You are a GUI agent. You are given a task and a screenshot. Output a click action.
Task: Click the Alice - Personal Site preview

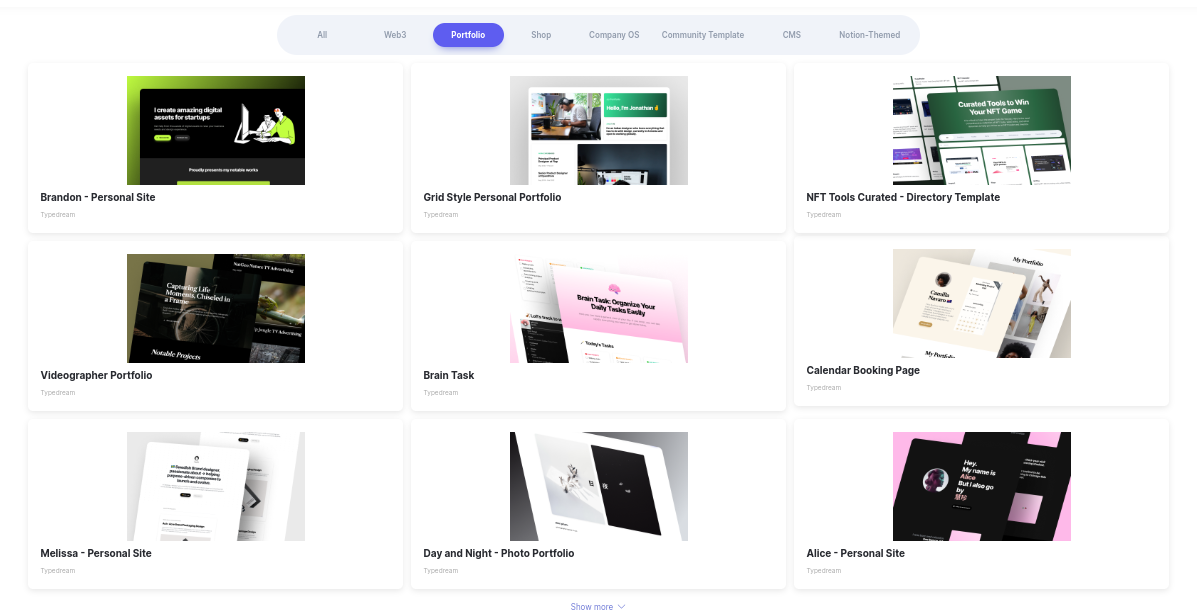(982, 487)
